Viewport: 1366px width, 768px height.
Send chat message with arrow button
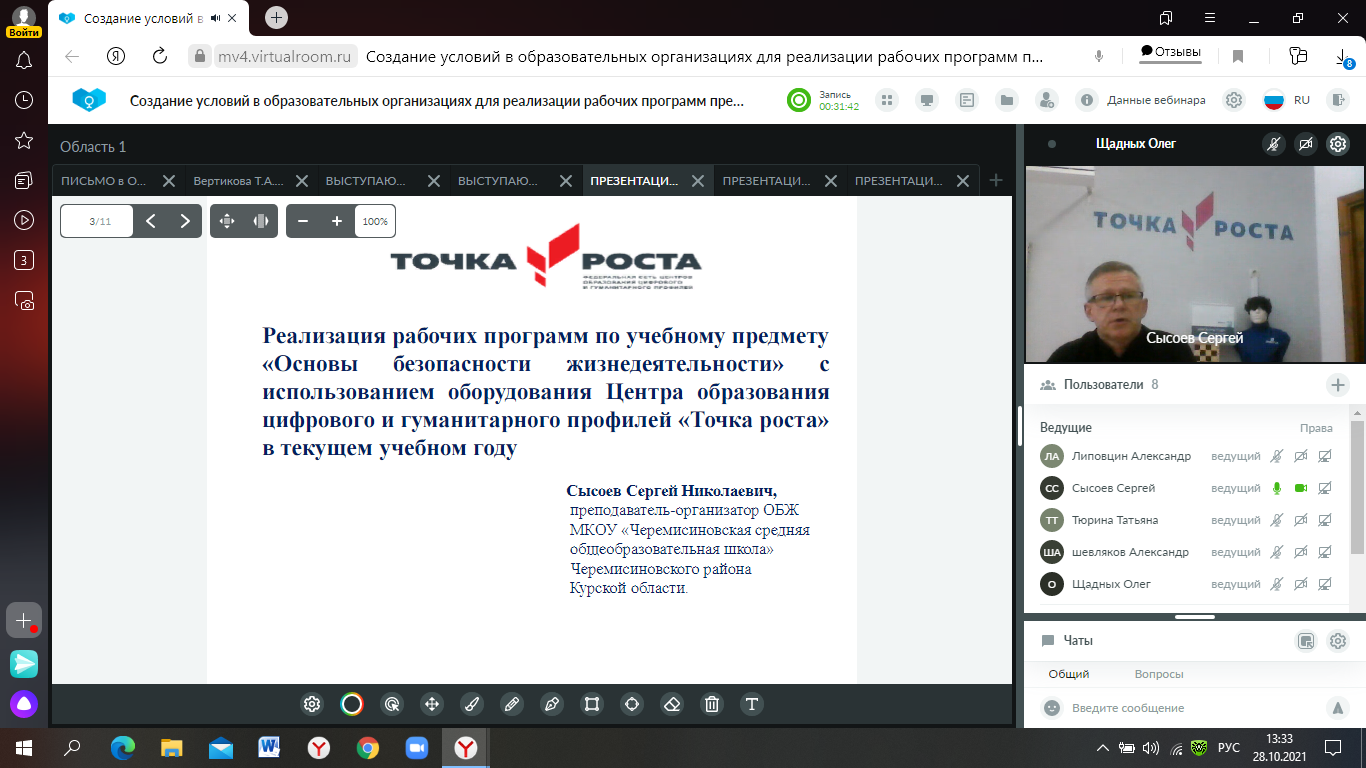click(1338, 708)
